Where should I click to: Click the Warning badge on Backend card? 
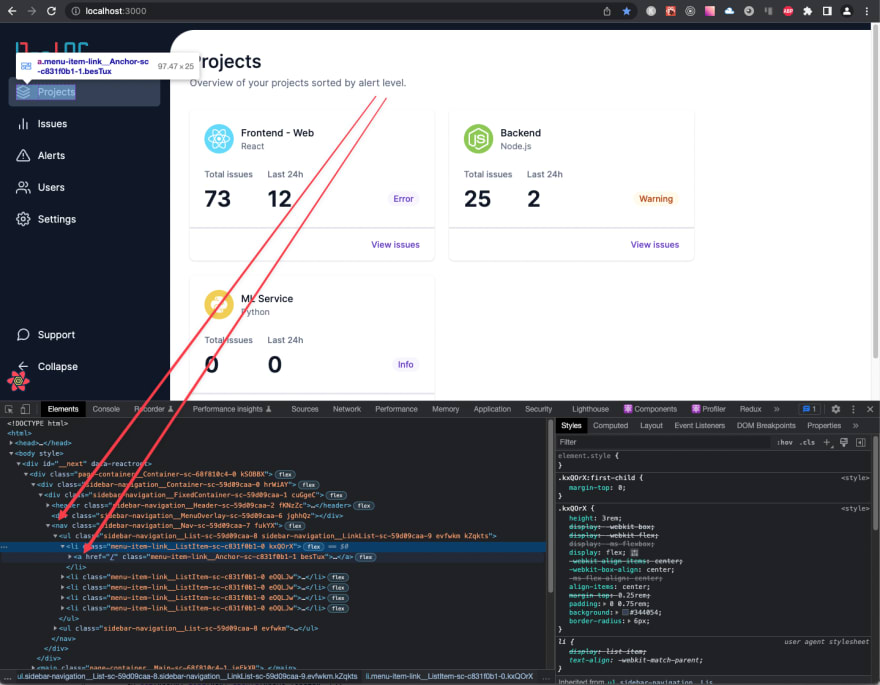[656, 199]
